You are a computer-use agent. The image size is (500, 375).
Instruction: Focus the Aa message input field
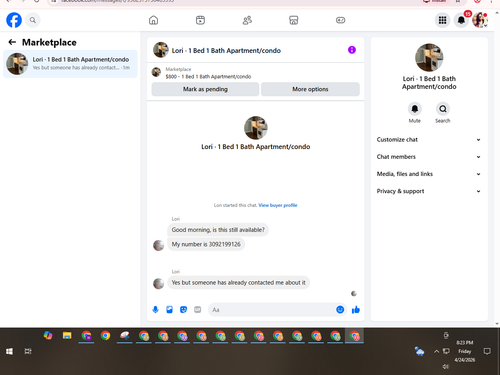[272, 310]
